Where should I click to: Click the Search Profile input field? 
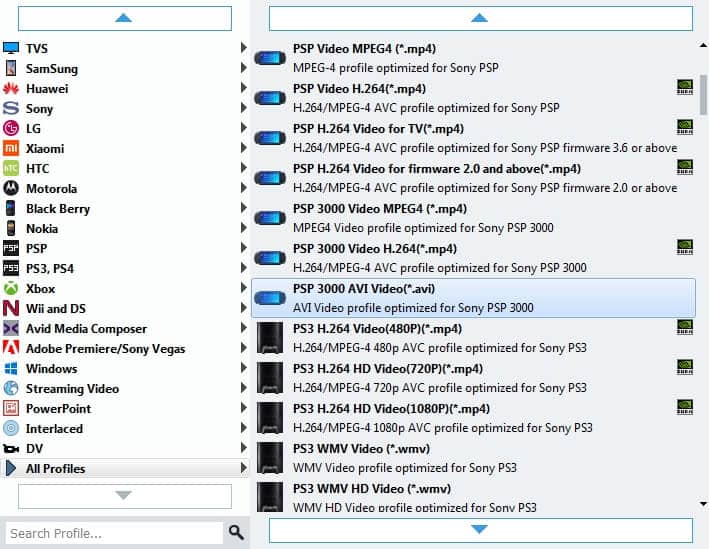coord(112,533)
